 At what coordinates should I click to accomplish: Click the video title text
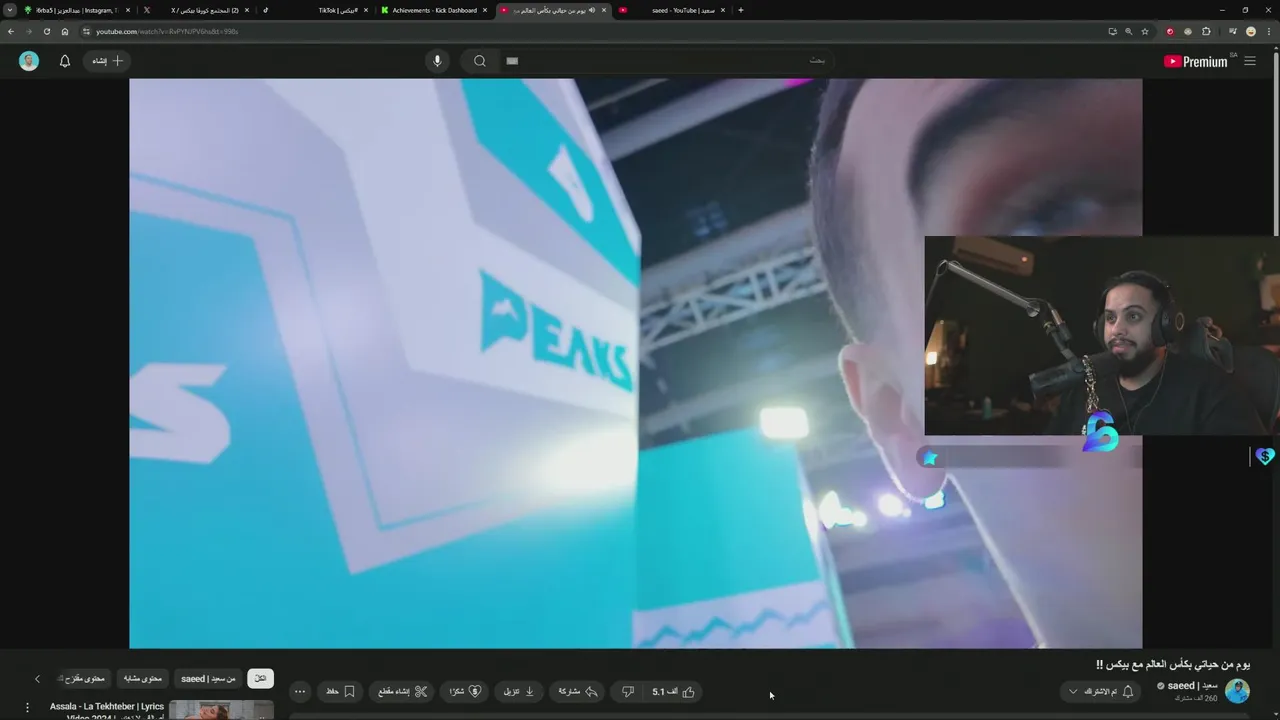(x=1172, y=664)
